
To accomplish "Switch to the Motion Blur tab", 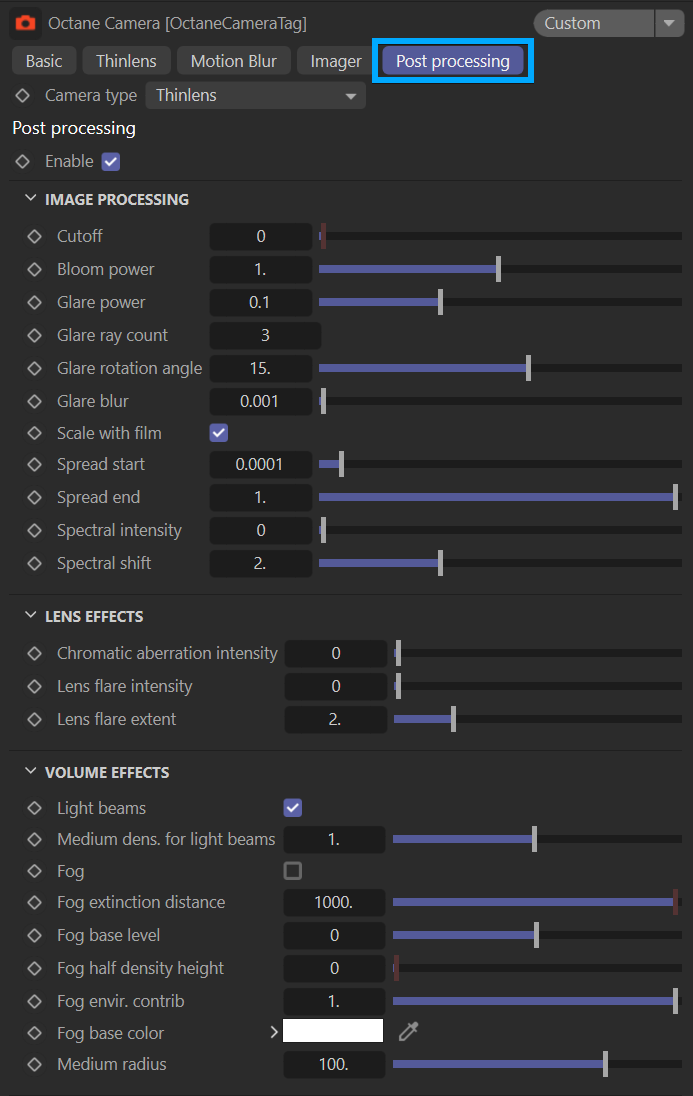I will click(x=233, y=61).
